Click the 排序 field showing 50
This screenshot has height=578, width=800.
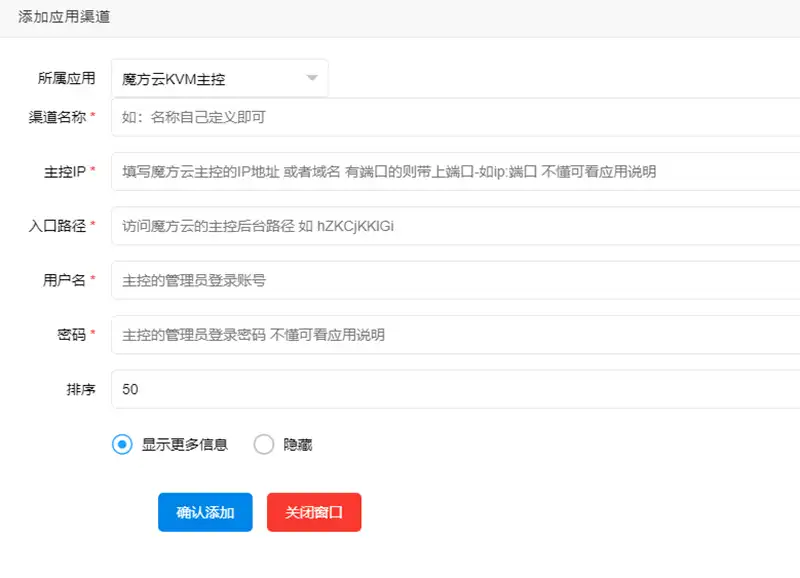point(456,389)
